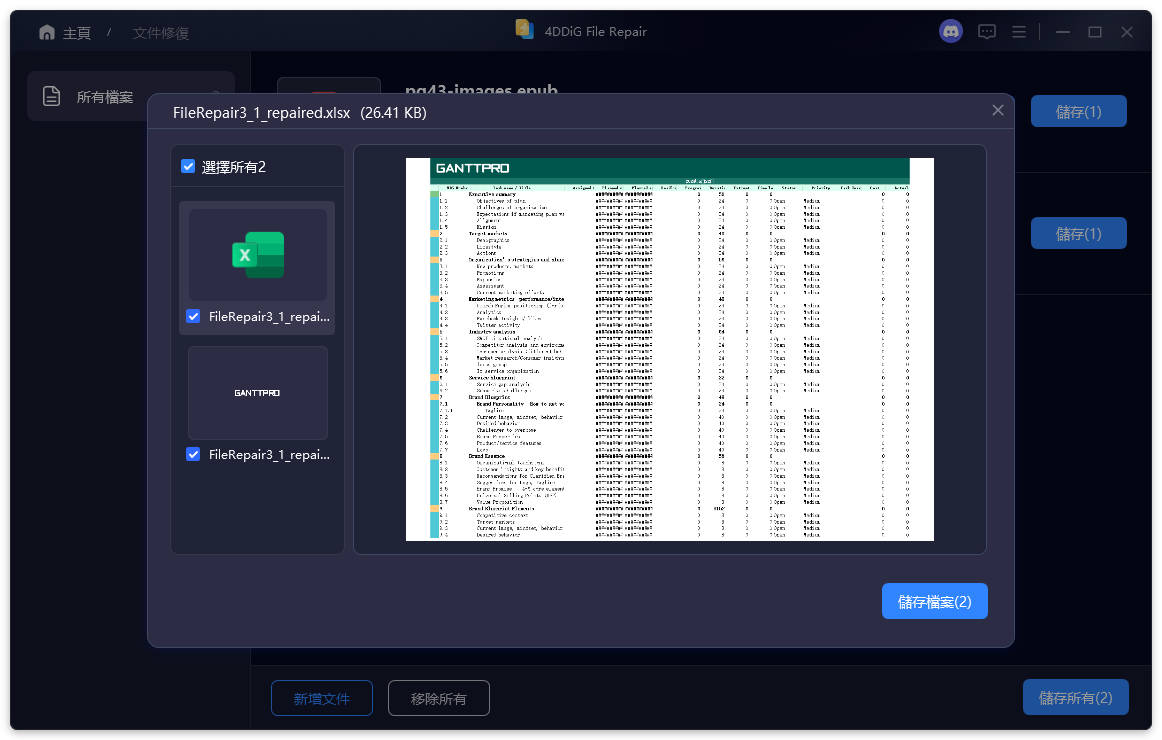Uncheck the second FileRepair3_1_repai... checkbox
This screenshot has width=1162, height=740.
pos(192,454)
